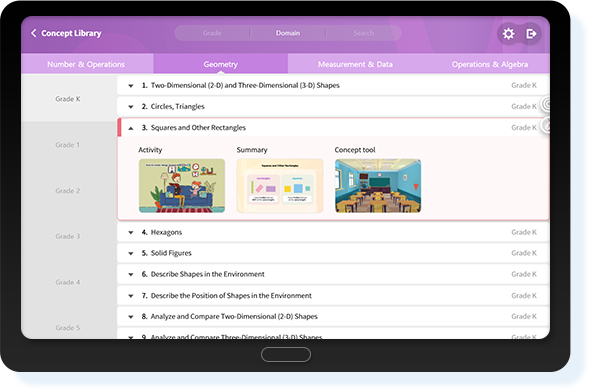Switch to Number & Operations tab
The width and height of the screenshot is (589, 390).
(86, 64)
